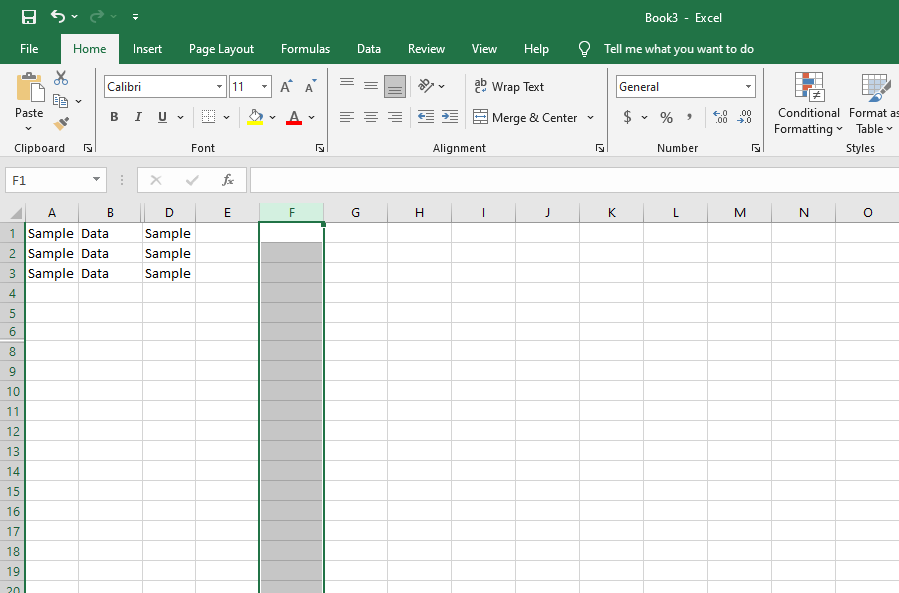The height and width of the screenshot is (593, 899).
Task: Click the Percent Style icon
Action: coord(666,117)
